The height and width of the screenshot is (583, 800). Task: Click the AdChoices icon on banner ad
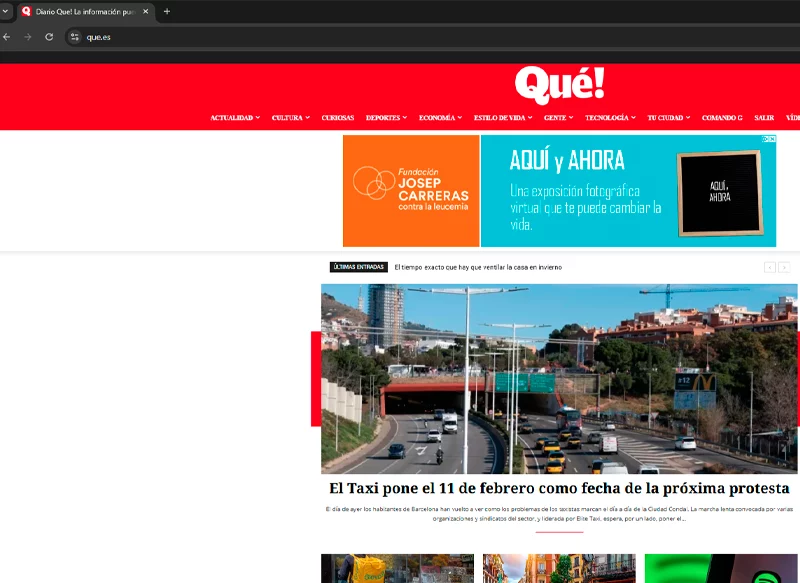[x=768, y=140]
